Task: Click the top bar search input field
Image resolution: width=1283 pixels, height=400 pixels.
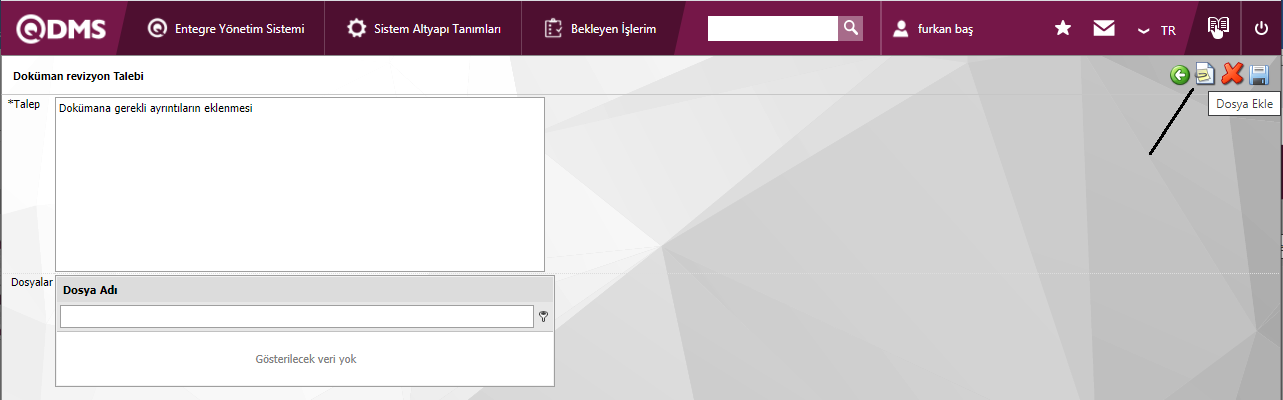Action: [772, 28]
